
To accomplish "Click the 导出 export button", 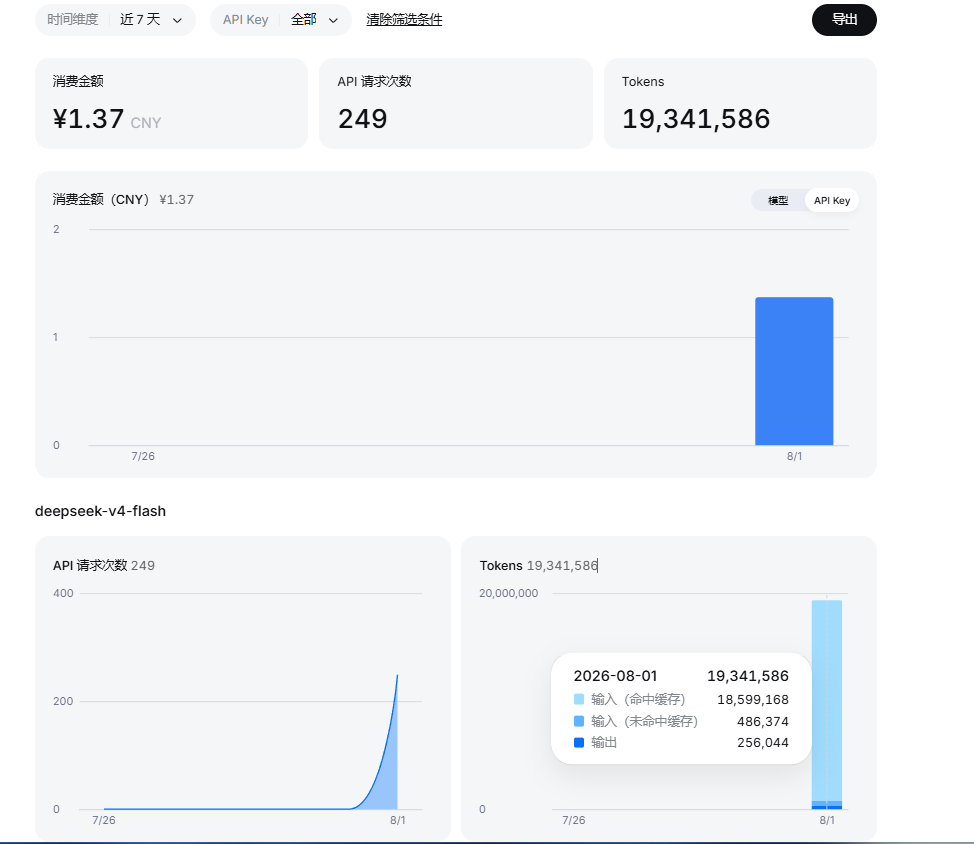I will [844, 20].
